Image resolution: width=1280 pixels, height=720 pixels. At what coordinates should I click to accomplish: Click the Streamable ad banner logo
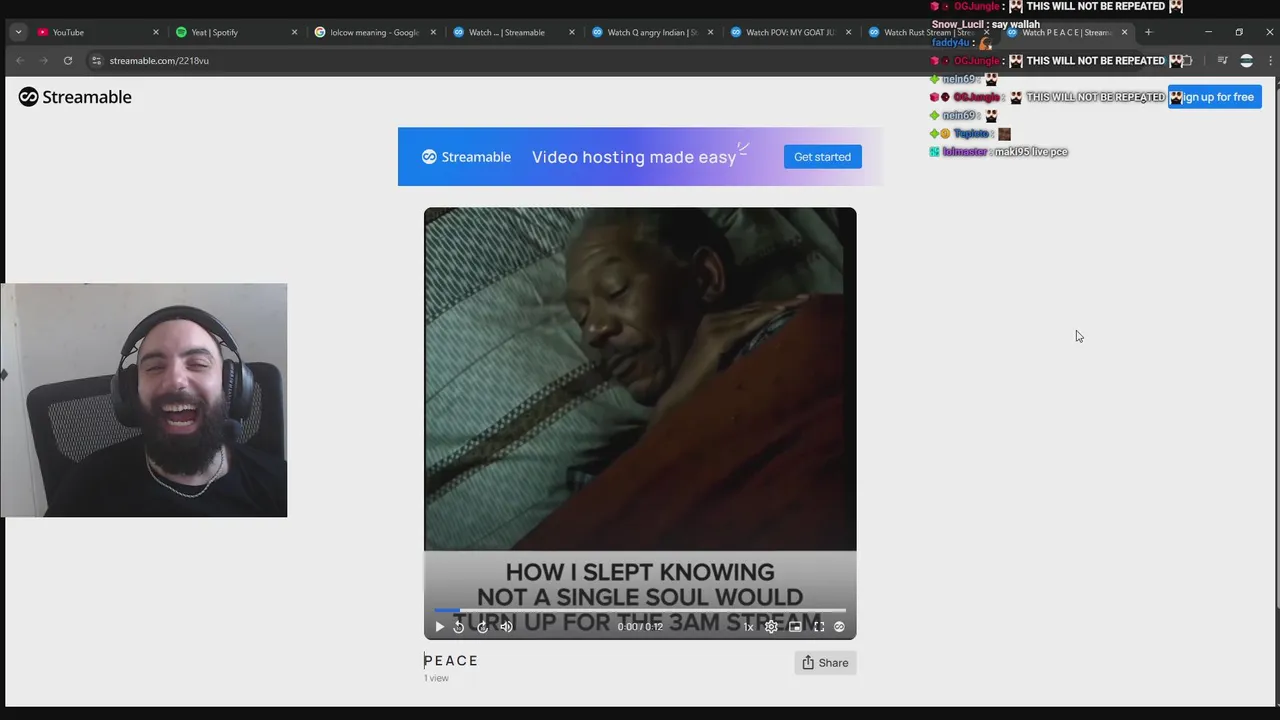[x=466, y=157]
